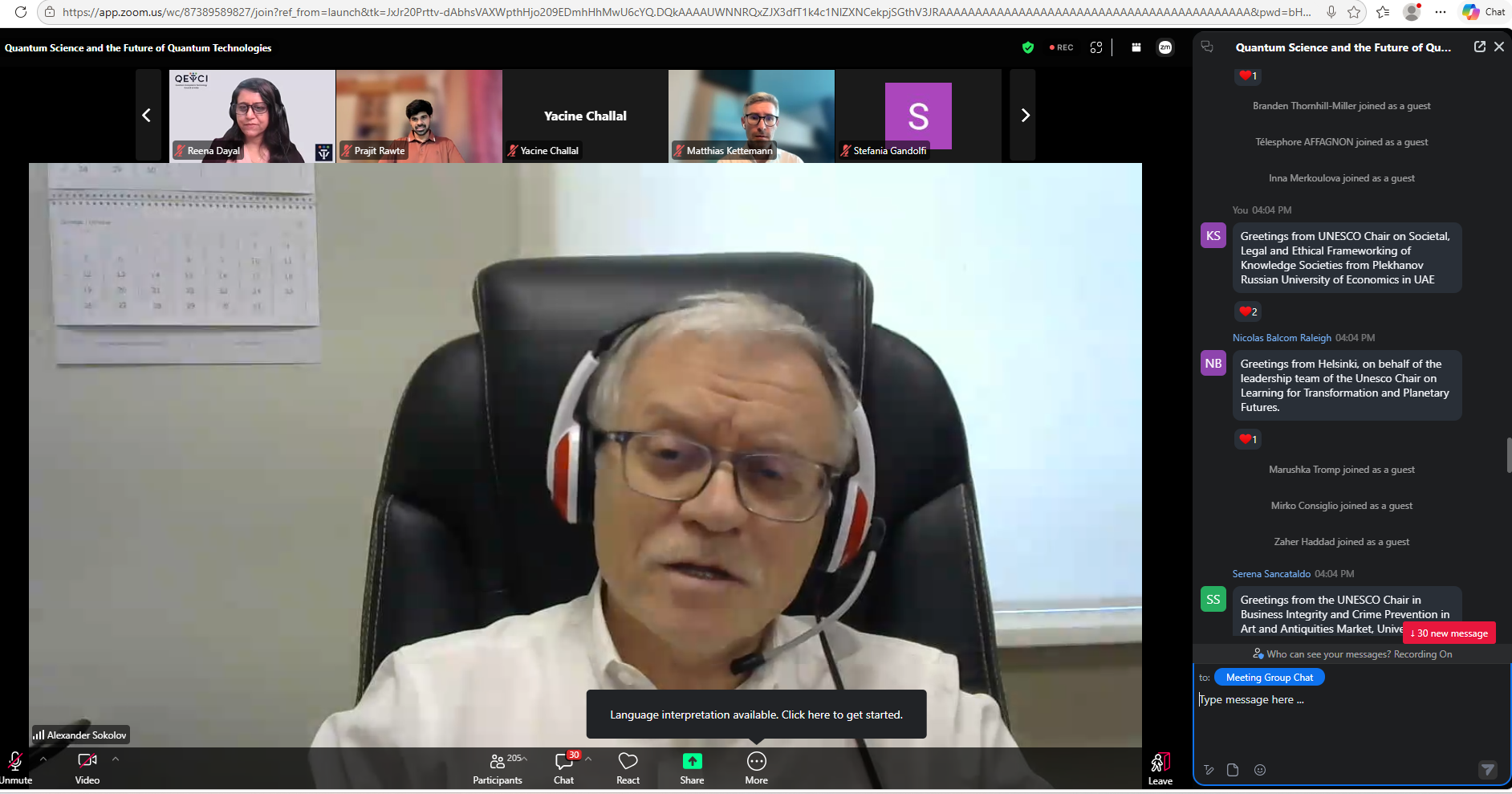This screenshot has width=1512, height=794.
Task: Bookmark this page with the star icon
Action: (1355, 12)
